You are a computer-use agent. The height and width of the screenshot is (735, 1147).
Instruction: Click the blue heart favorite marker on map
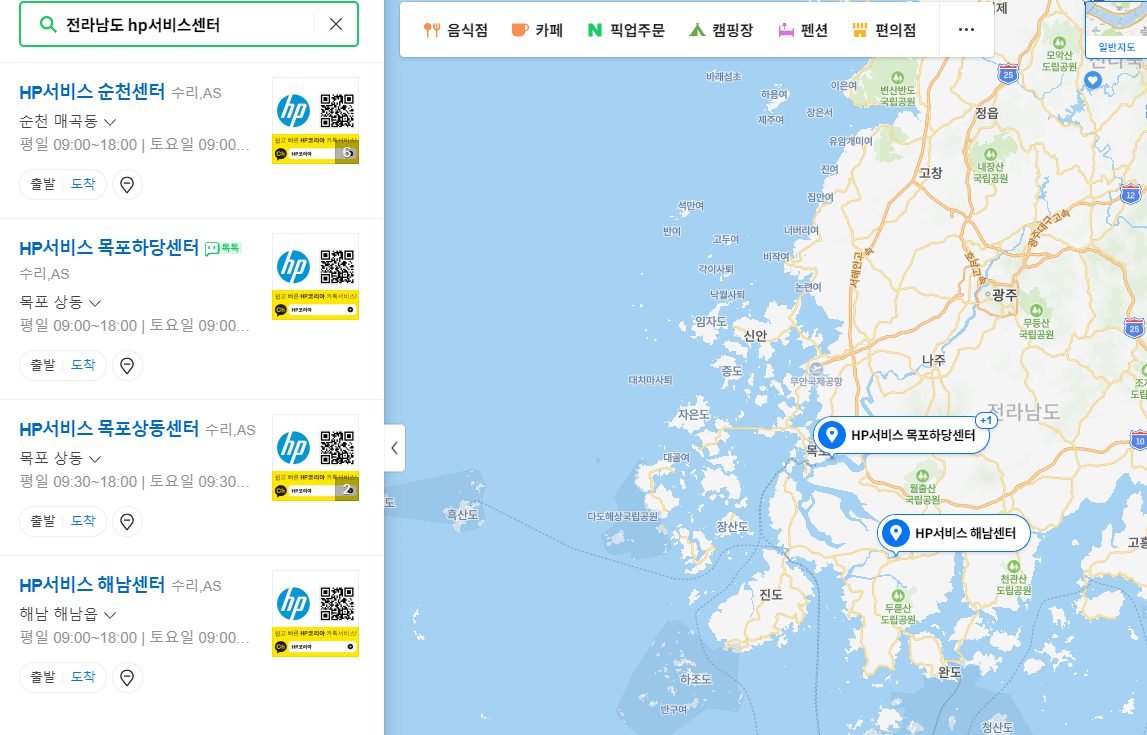[x=1093, y=80]
